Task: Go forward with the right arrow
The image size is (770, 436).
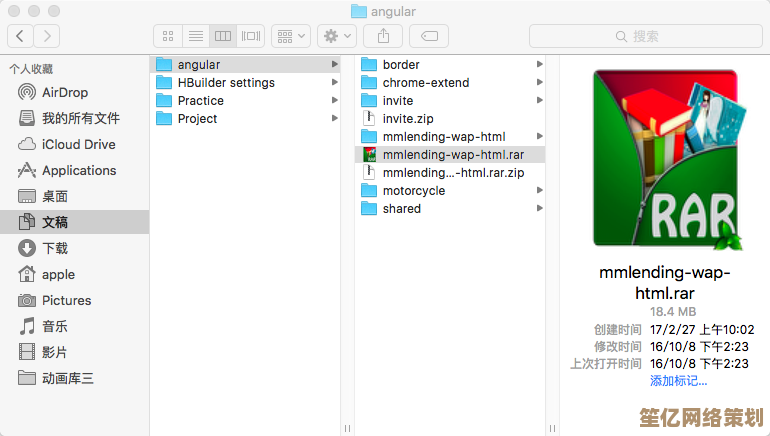Action: point(47,36)
